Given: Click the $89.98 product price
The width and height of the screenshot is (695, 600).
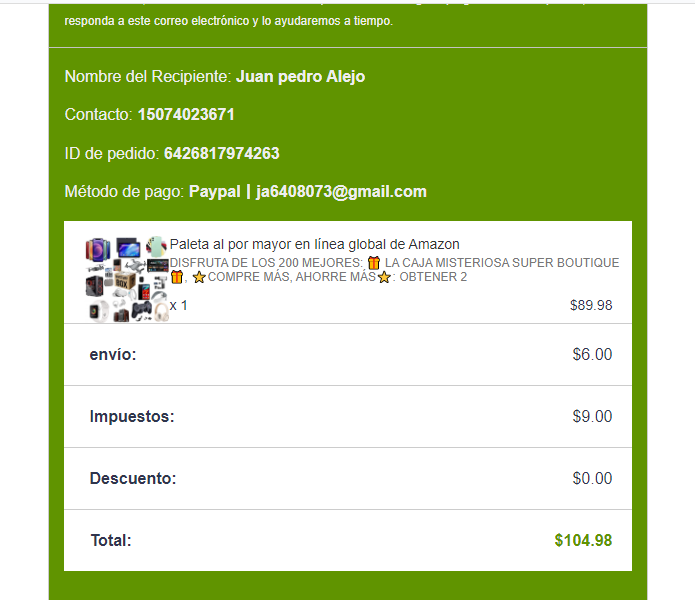Looking at the screenshot, I should tap(591, 305).
